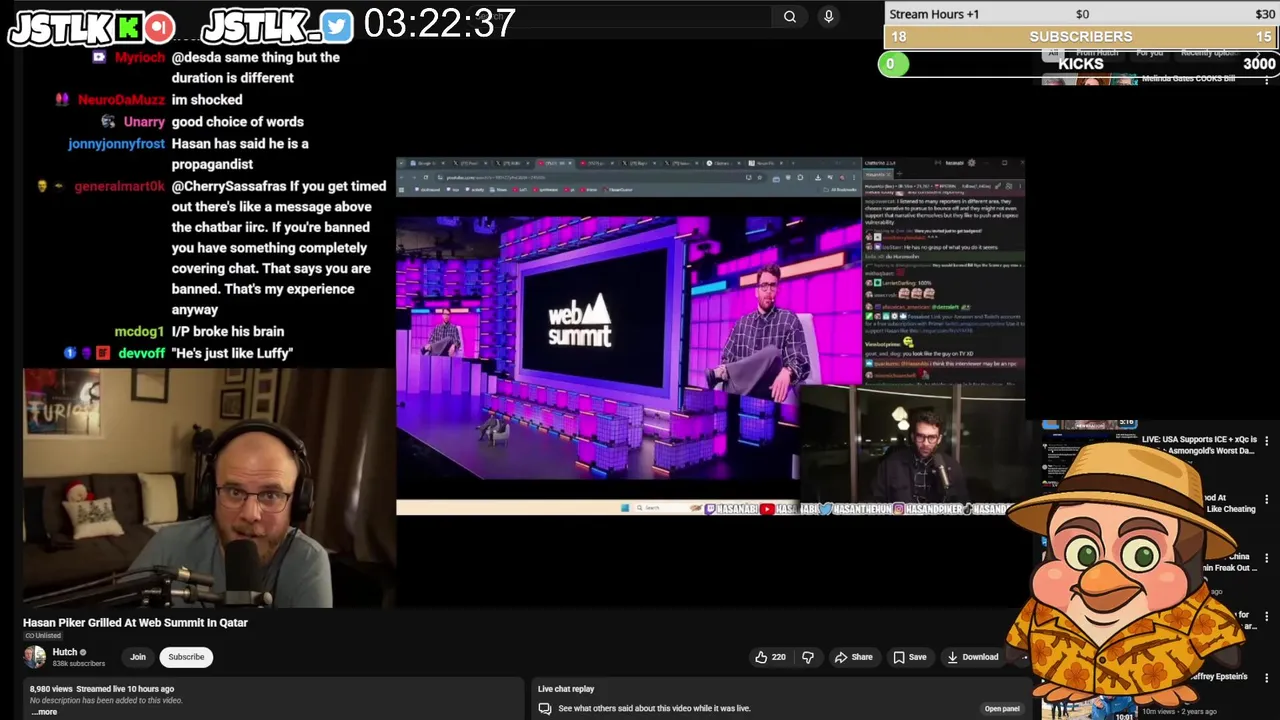The width and height of the screenshot is (1280, 720).
Task: Click chat username Unarry
Action: tap(144, 122)
